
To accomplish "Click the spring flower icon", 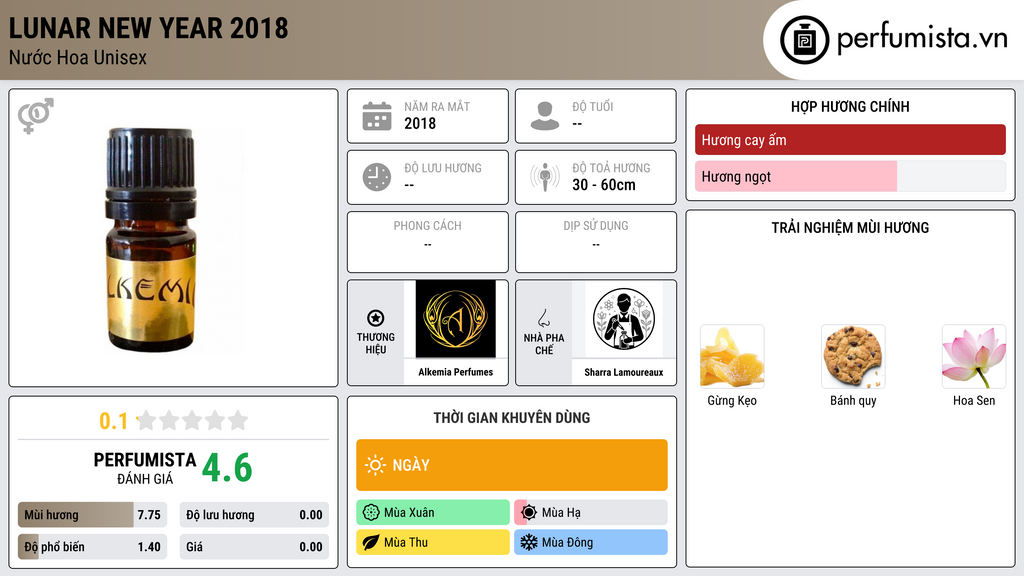I will click(371, 513).
